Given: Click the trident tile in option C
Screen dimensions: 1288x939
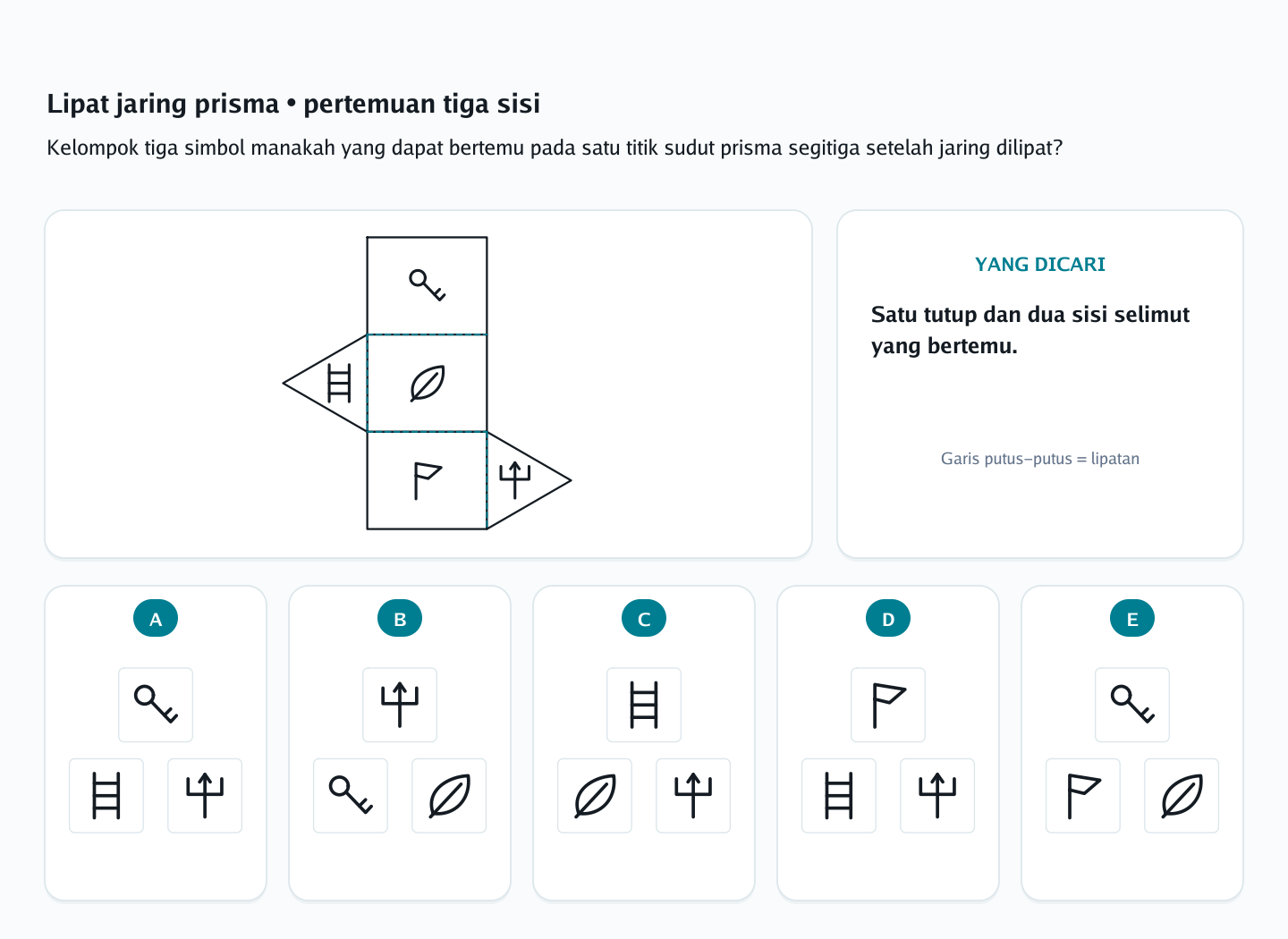Looking at the screenshot, I should [x=693, y=796].
